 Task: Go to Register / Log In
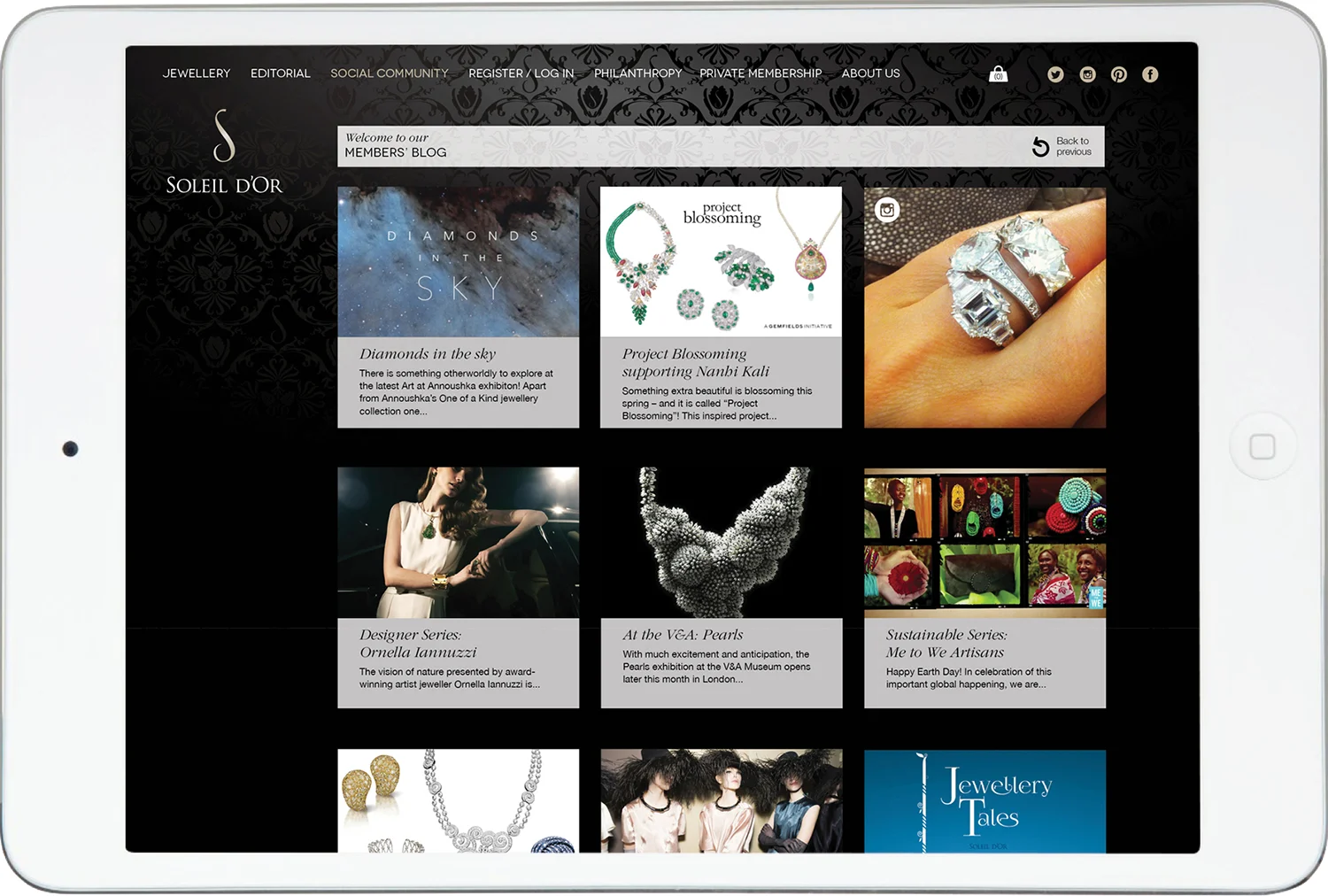521,73
